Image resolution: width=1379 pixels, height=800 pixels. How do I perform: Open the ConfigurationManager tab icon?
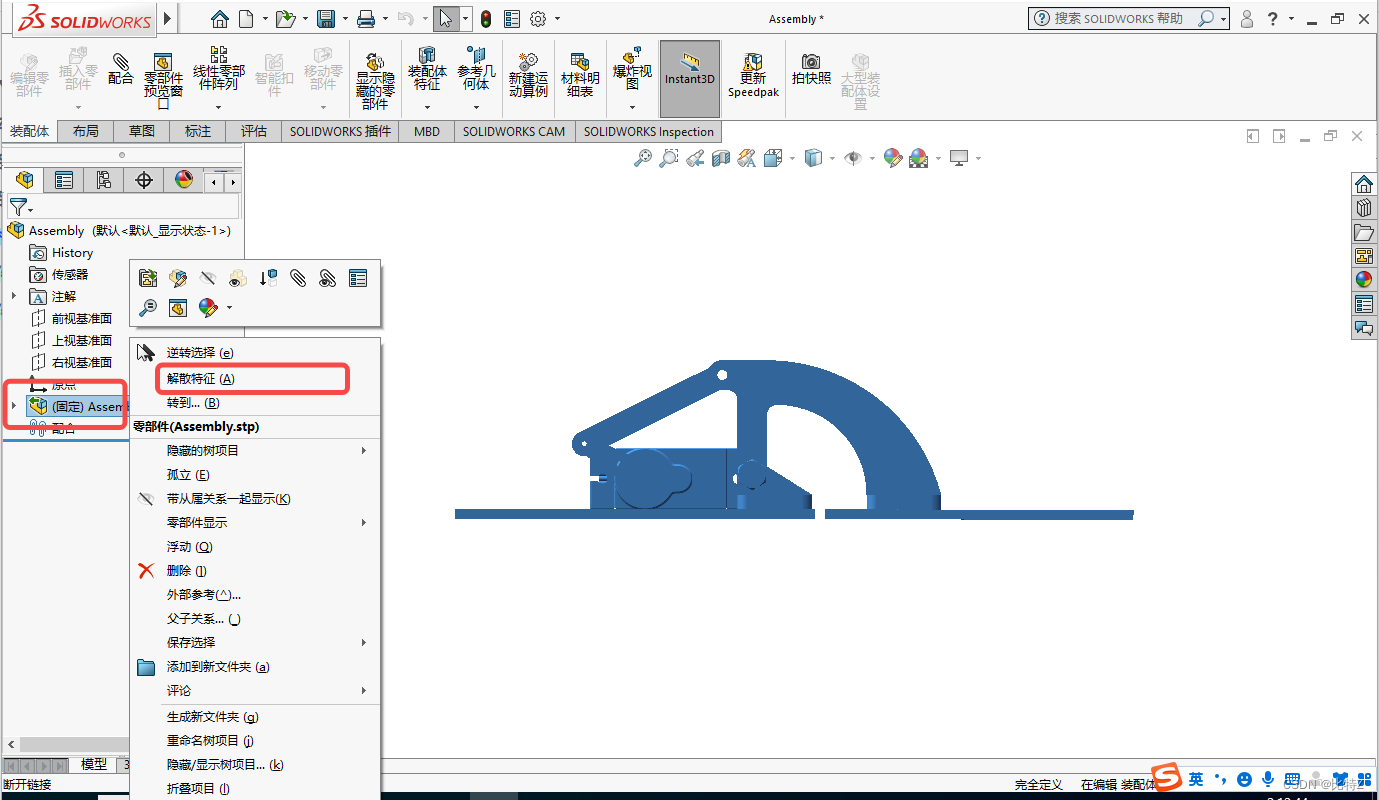(104, 180)
